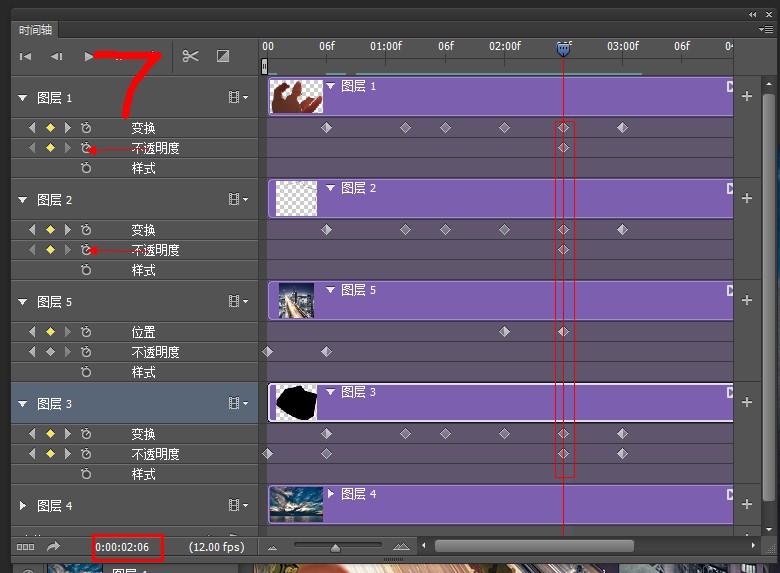
Task: Toggle stopwatch for 图层 1 不透明度
Action: tap(86, 148)
